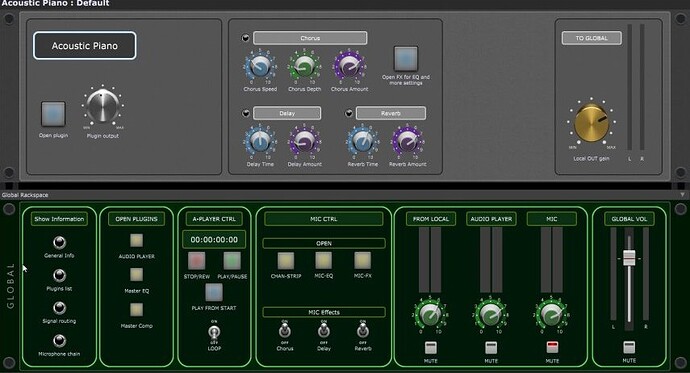This screenshot has width=690, height=373.
Task: Click the Delay section label
Action: tap(287, 113)
